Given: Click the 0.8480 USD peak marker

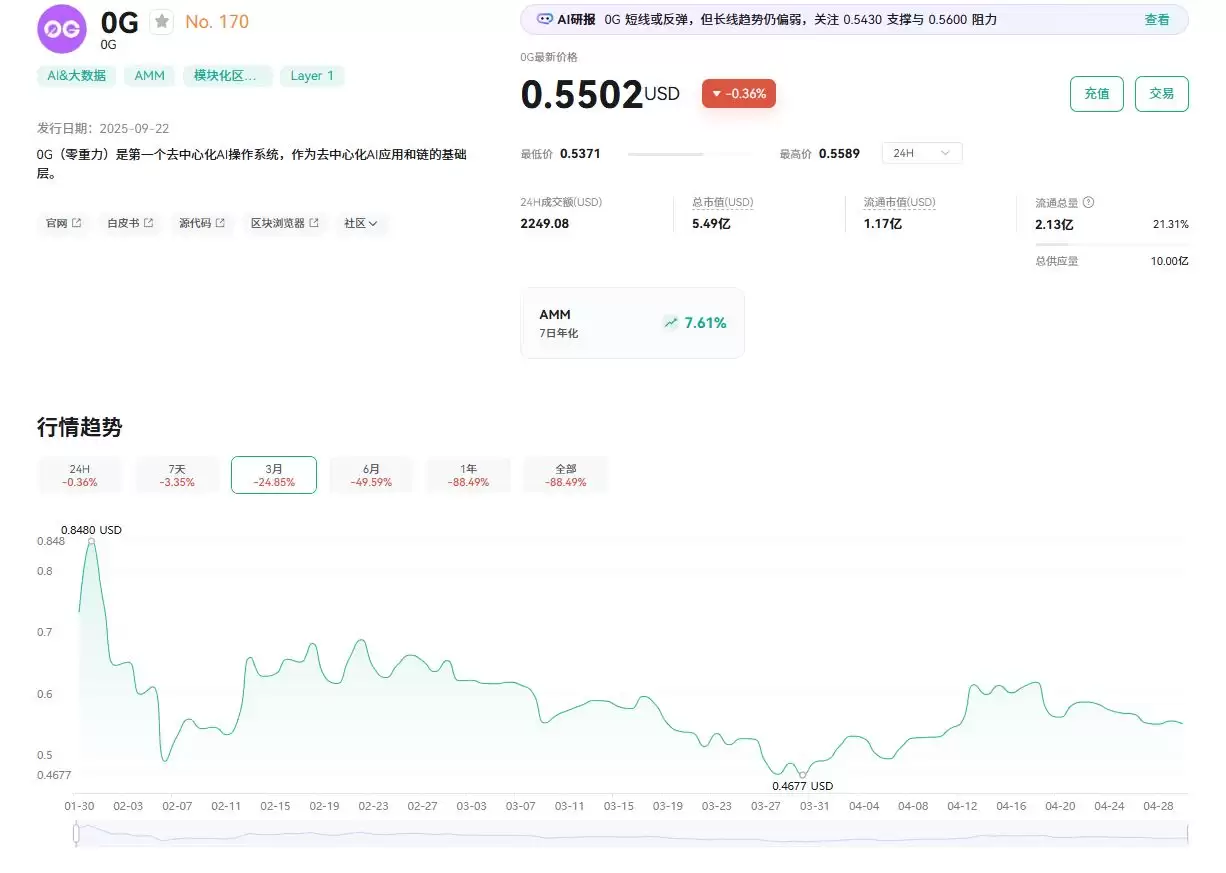Looking at the screenshot, I should pos(91,541).
